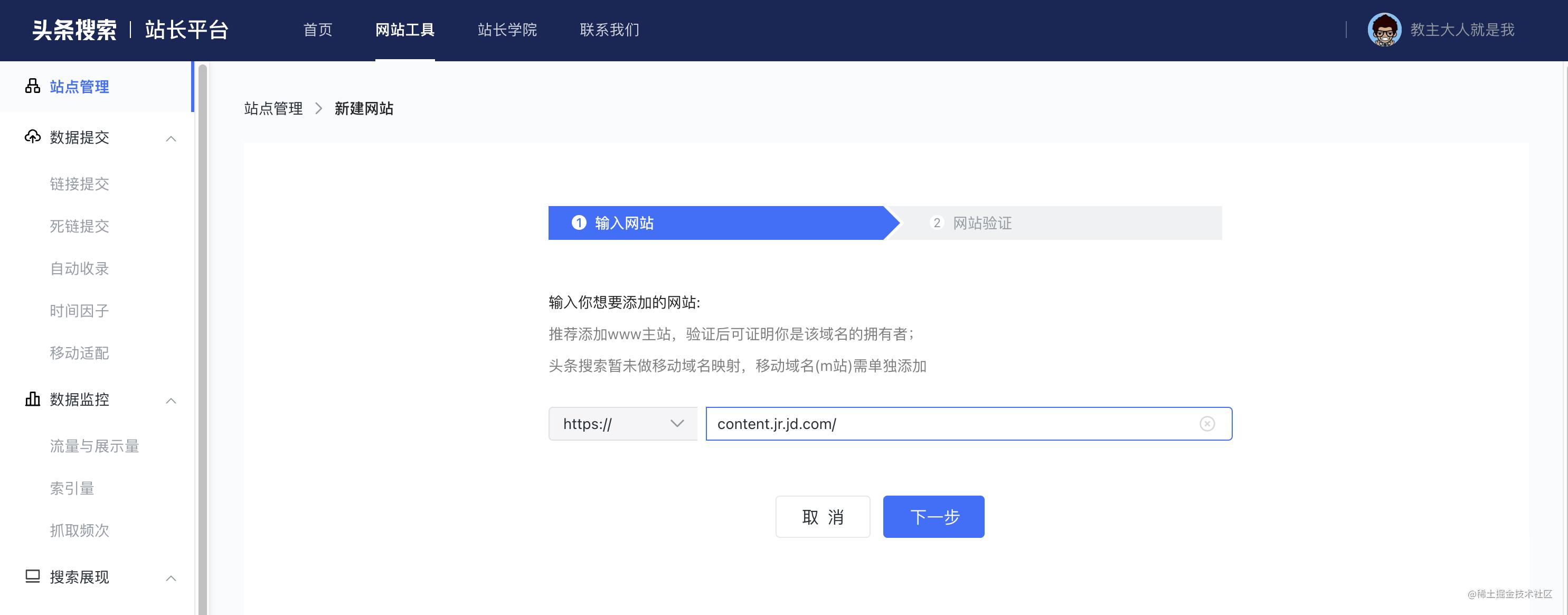Click the 头条搜索 logo
Screen dimensions: 1568x615
pyautogui.click(x=74, y=29)
